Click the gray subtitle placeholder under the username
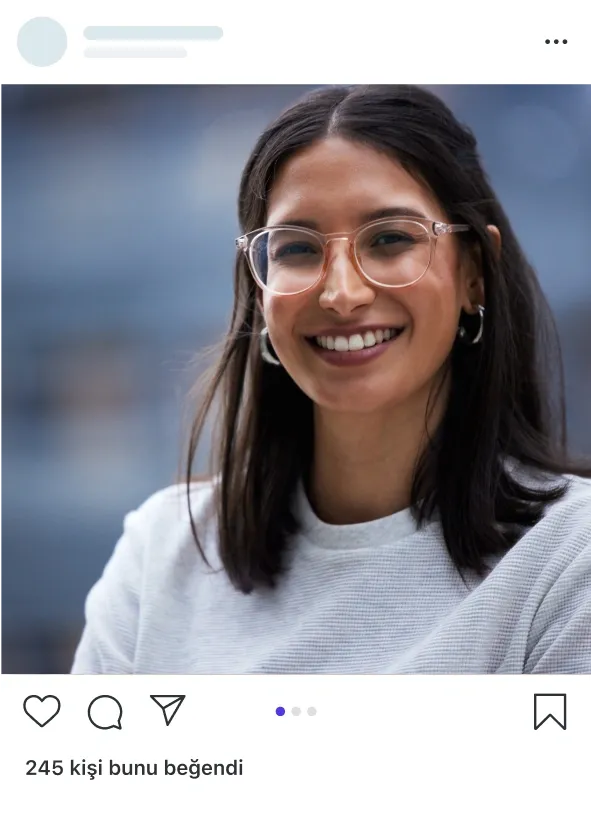The height and width of the screenshot is (820, 591). click(x=135, y=52)
